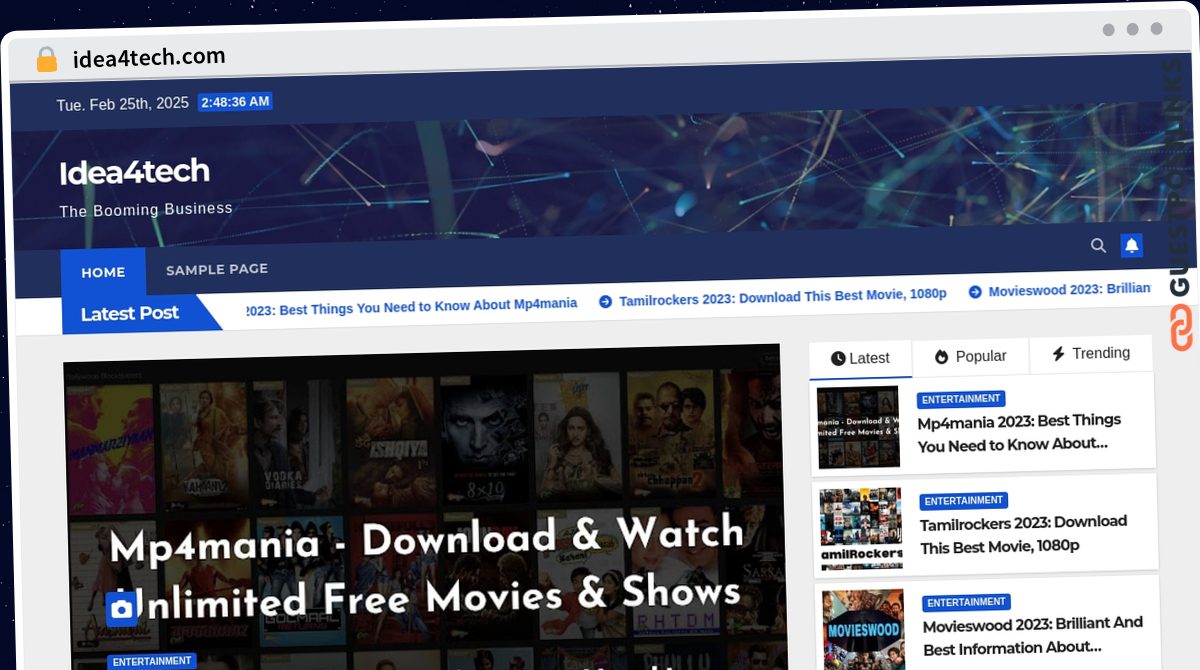The width and height of the screenshot is (1200, 670).
Task: Open Movieswood 2023 ticker headline link
Action: (x=1069, y=290)
